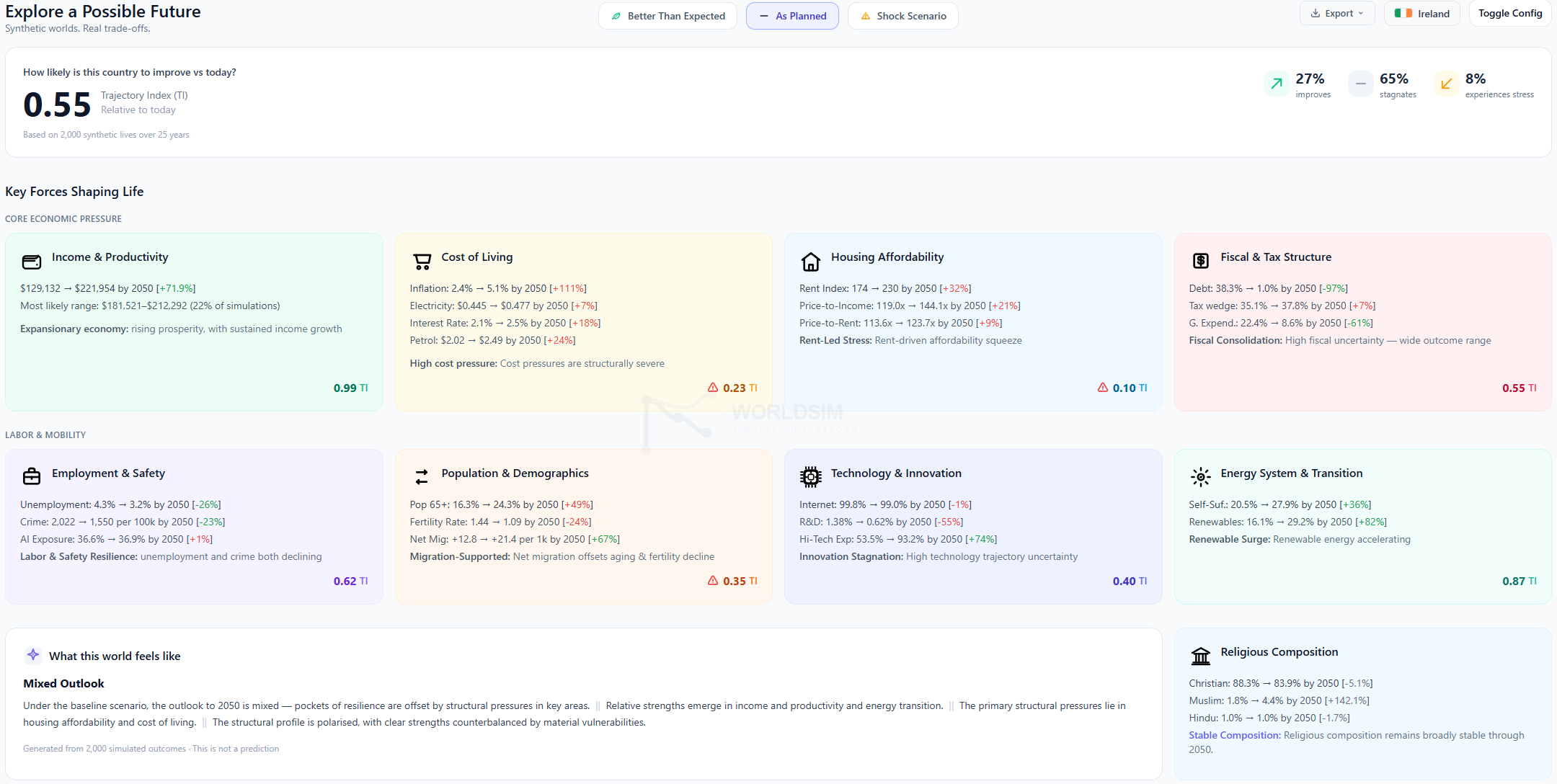Click the Employment & Safety briefcase icon
This screenshot has width=1557, height=784.
[32, 476]
